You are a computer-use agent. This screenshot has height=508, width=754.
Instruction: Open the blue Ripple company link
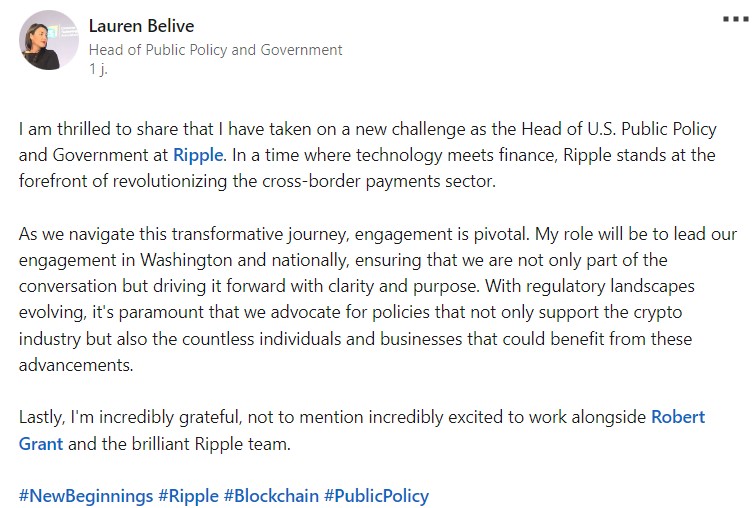[x=198, y=155]
